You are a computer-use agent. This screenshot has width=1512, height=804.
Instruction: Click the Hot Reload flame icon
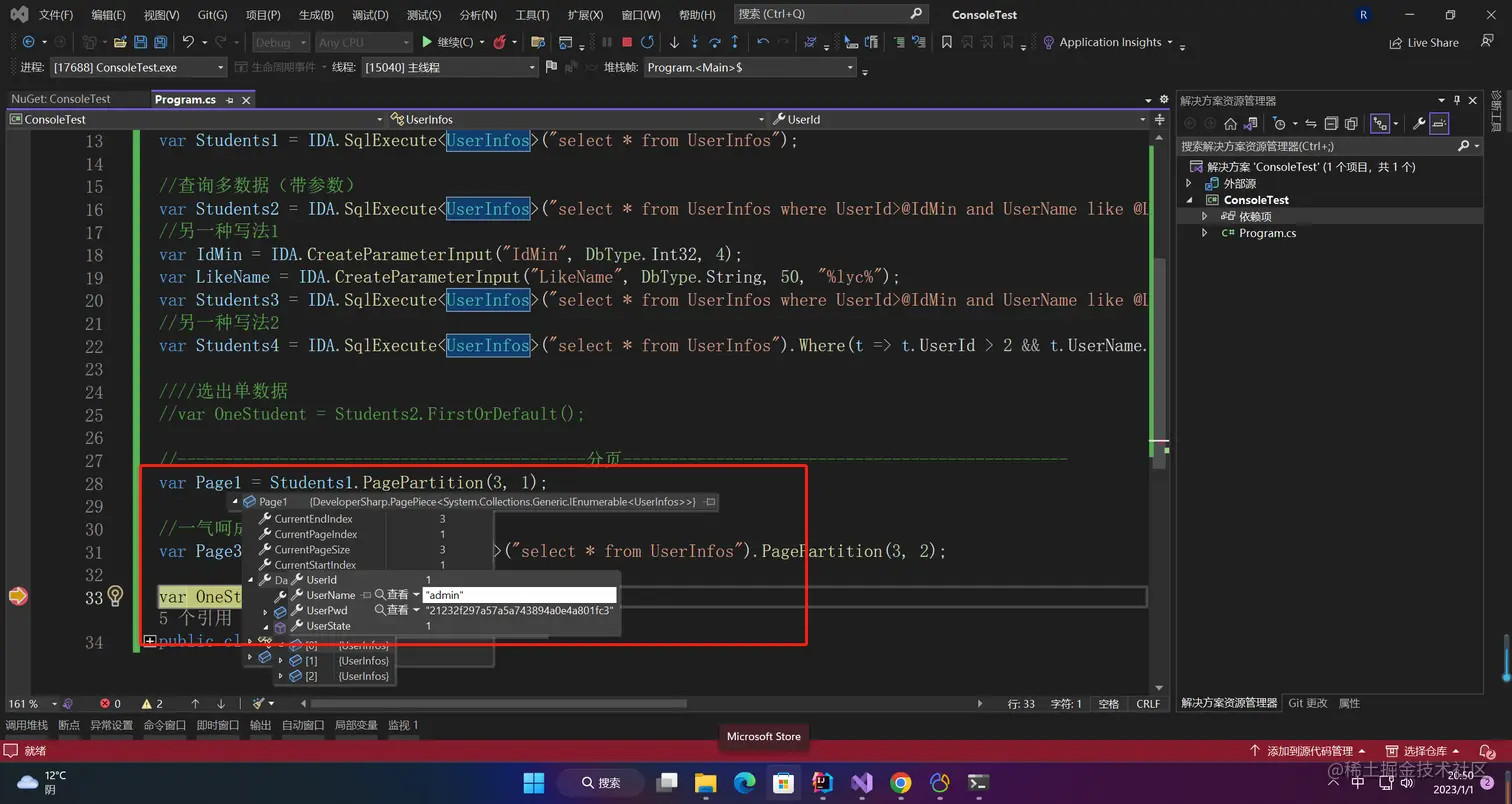[x=499, y=42]
